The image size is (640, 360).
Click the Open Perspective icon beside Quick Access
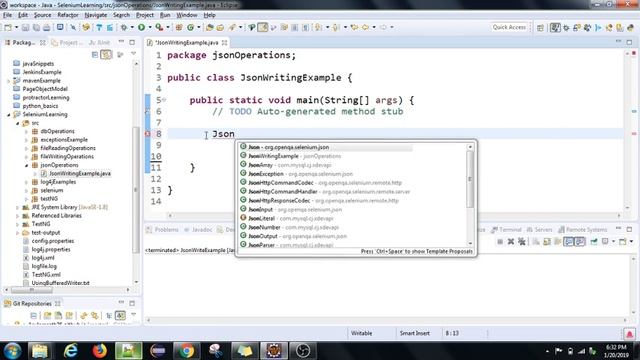540,27
